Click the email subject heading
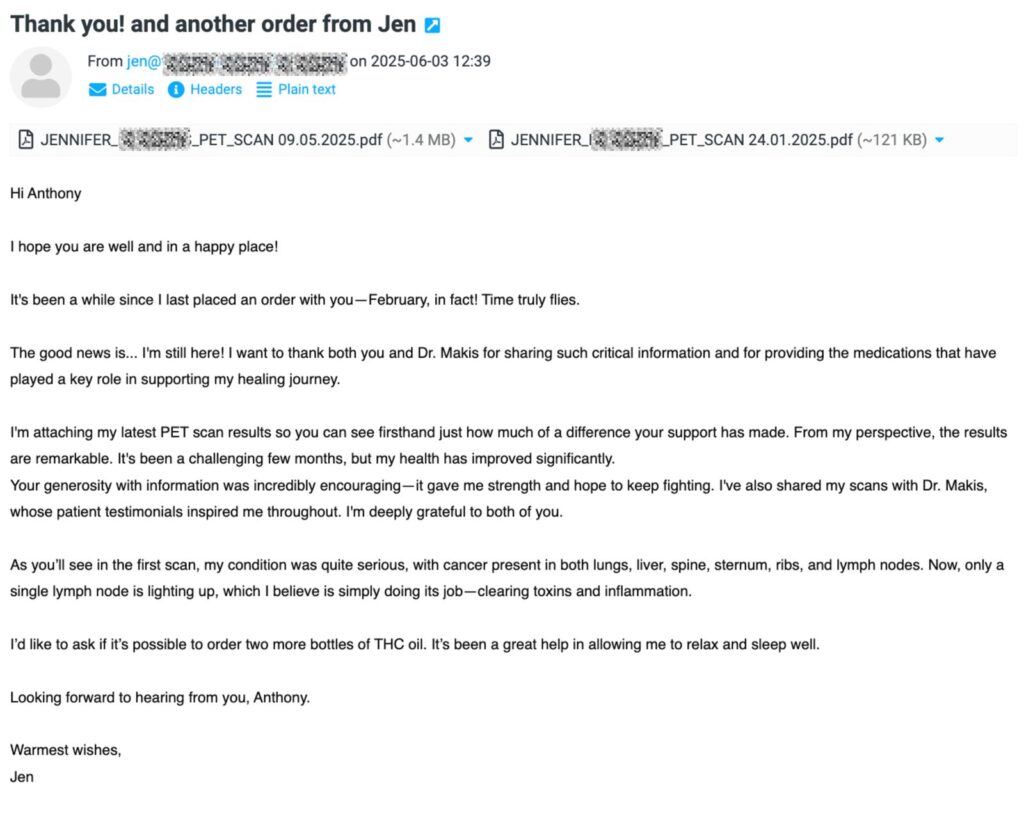1024x840 pixels. 213,25
